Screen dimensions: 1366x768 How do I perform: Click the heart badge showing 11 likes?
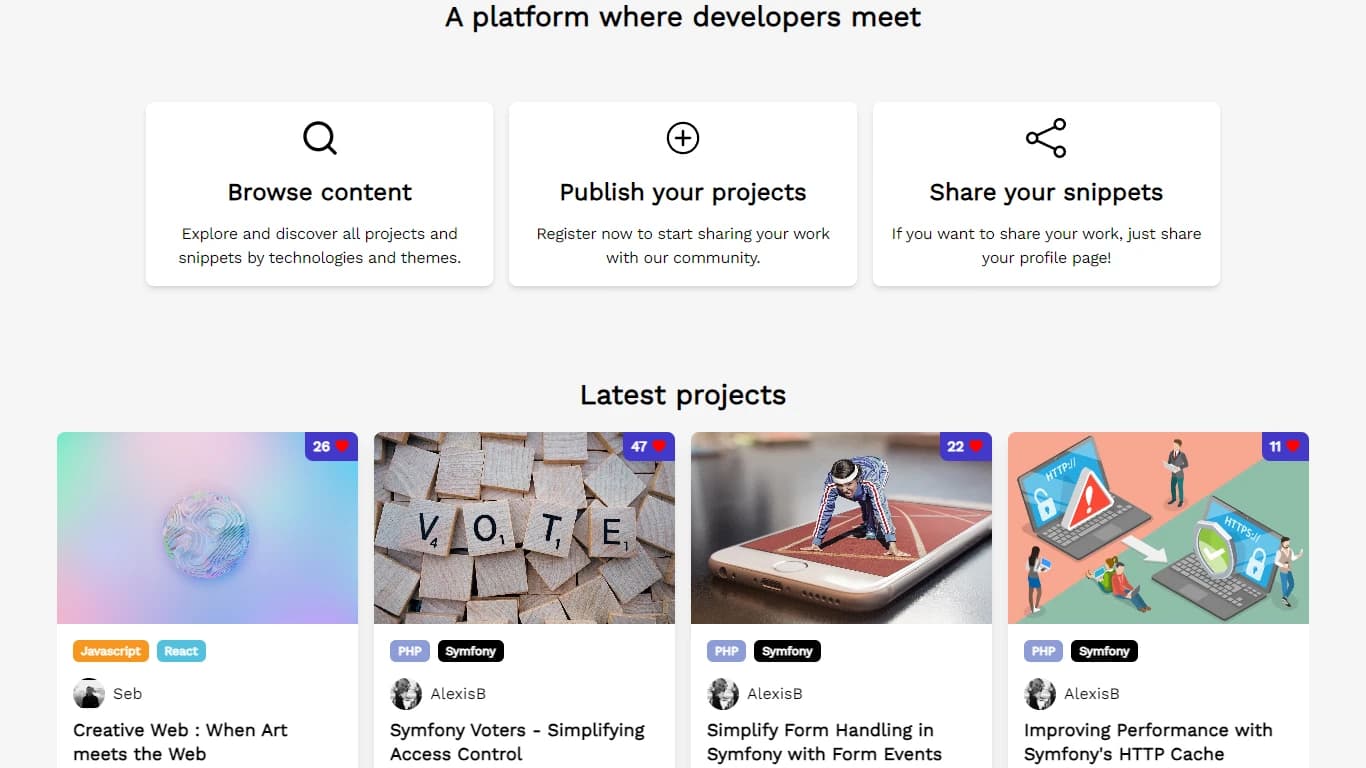(1282, 446)
